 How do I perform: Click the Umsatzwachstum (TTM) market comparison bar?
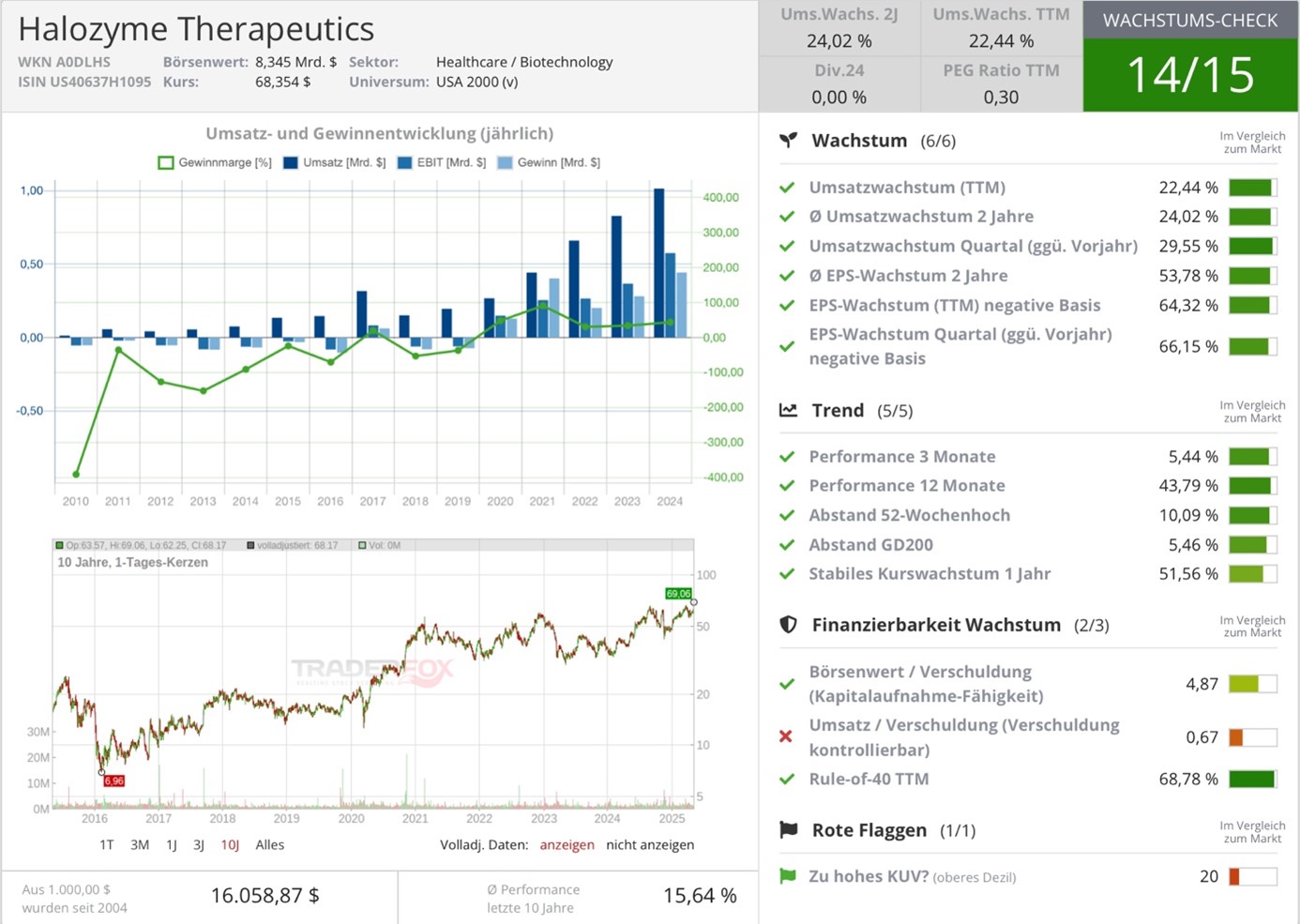click(1252, 188)
